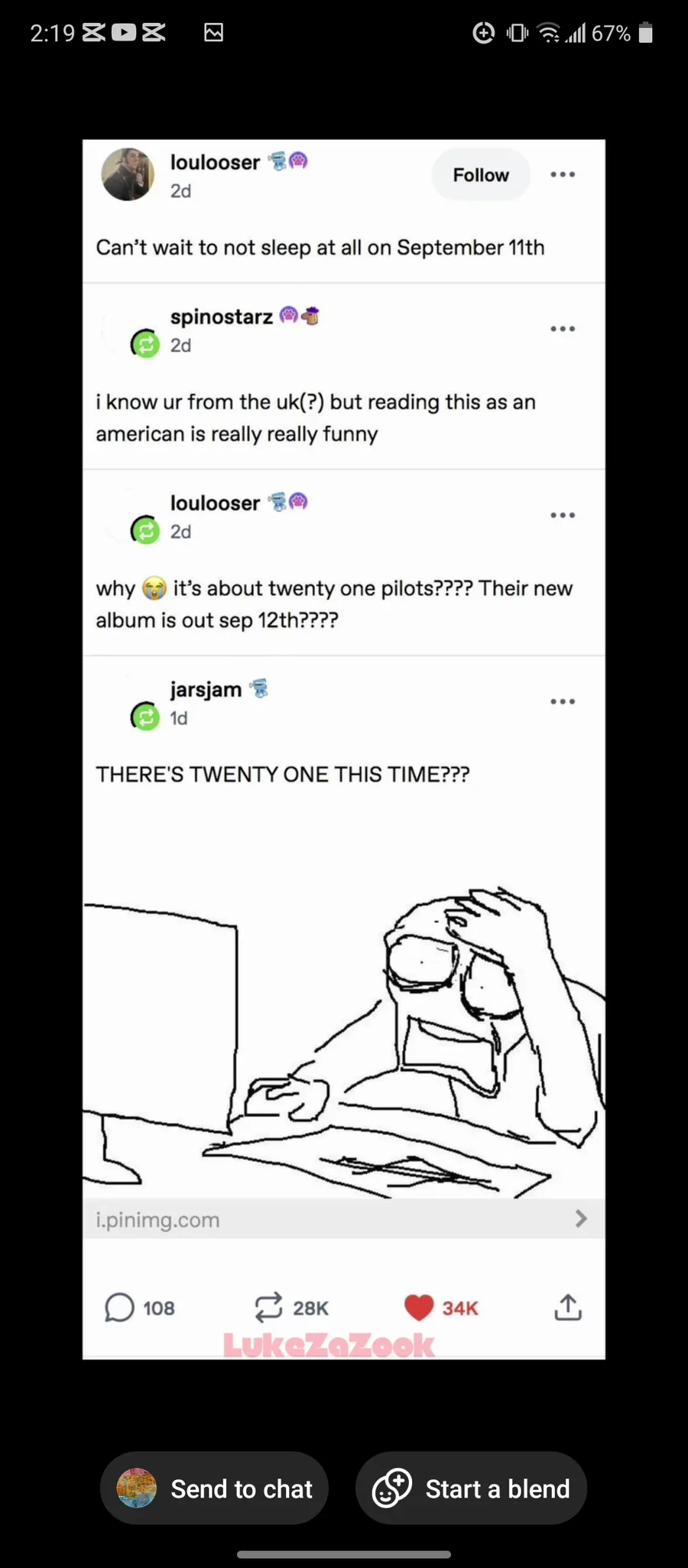Tap the green reblog badge beside jarsjam
The width and height of the screenshot is (688, 1568).
145,717
